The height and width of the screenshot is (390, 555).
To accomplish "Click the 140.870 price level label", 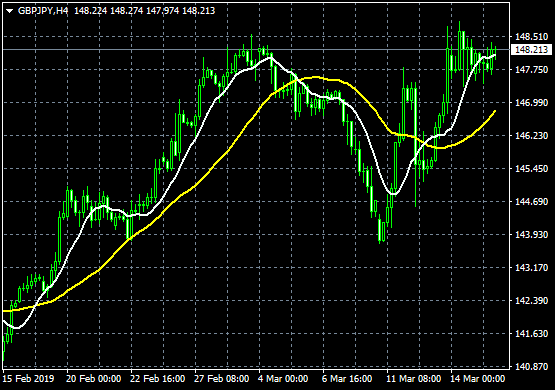I will pyautogui.click(x=531, y=367).
